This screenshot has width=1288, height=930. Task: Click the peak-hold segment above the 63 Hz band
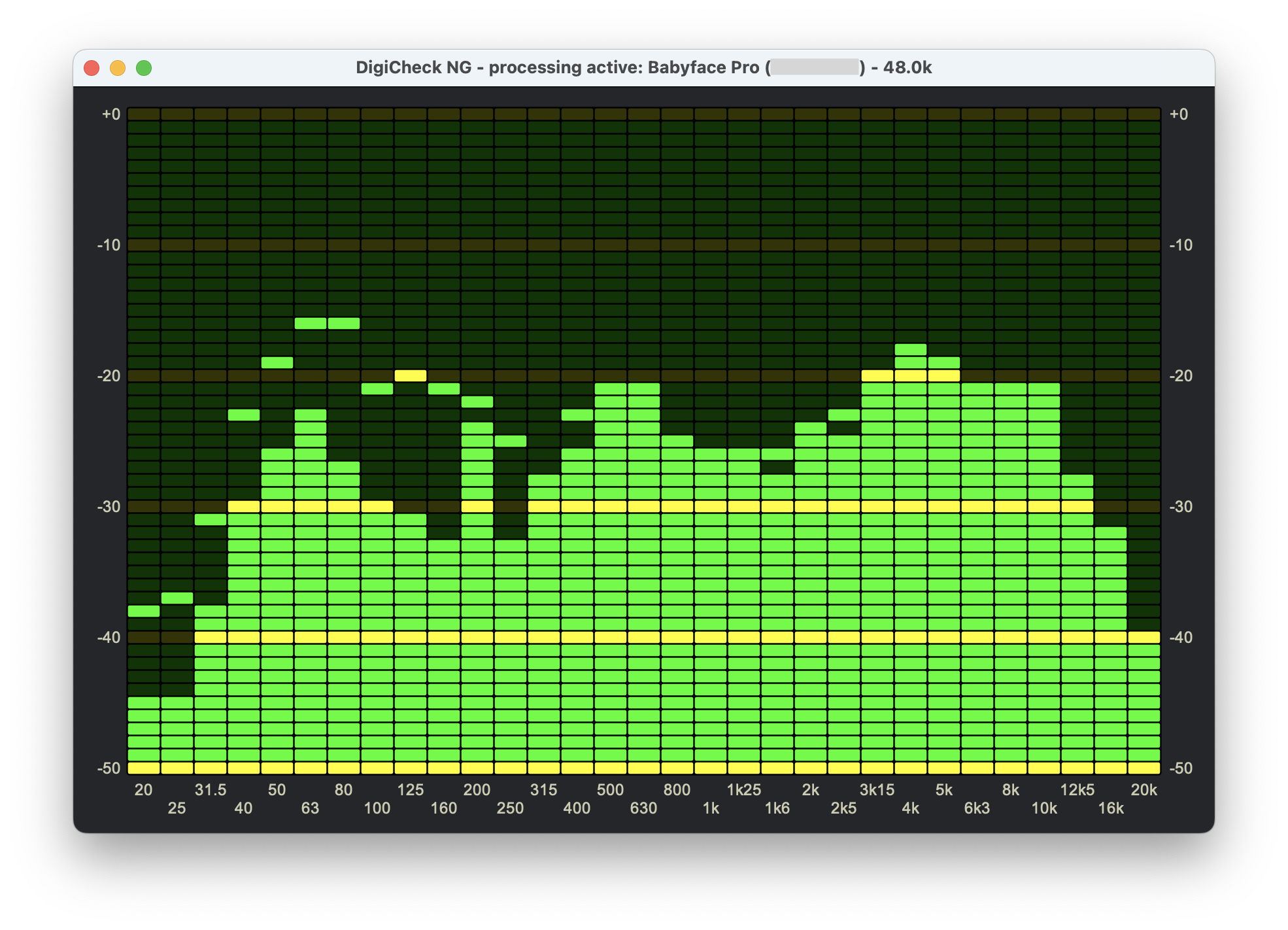click(310, 323)
